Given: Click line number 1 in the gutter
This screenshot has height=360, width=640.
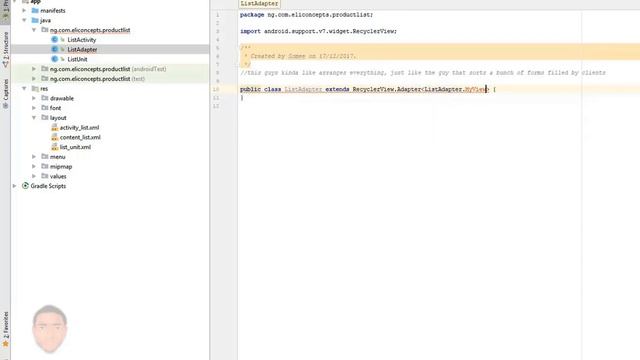Looking at the screenshot, I should (x=218, y=15).
